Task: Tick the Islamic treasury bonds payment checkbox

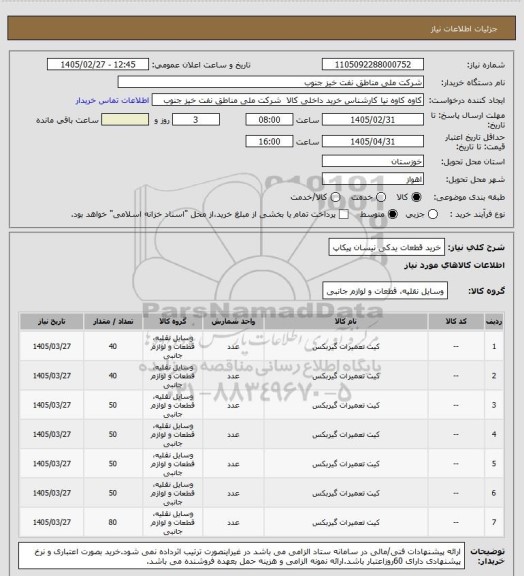Action: tap(344, 214)
